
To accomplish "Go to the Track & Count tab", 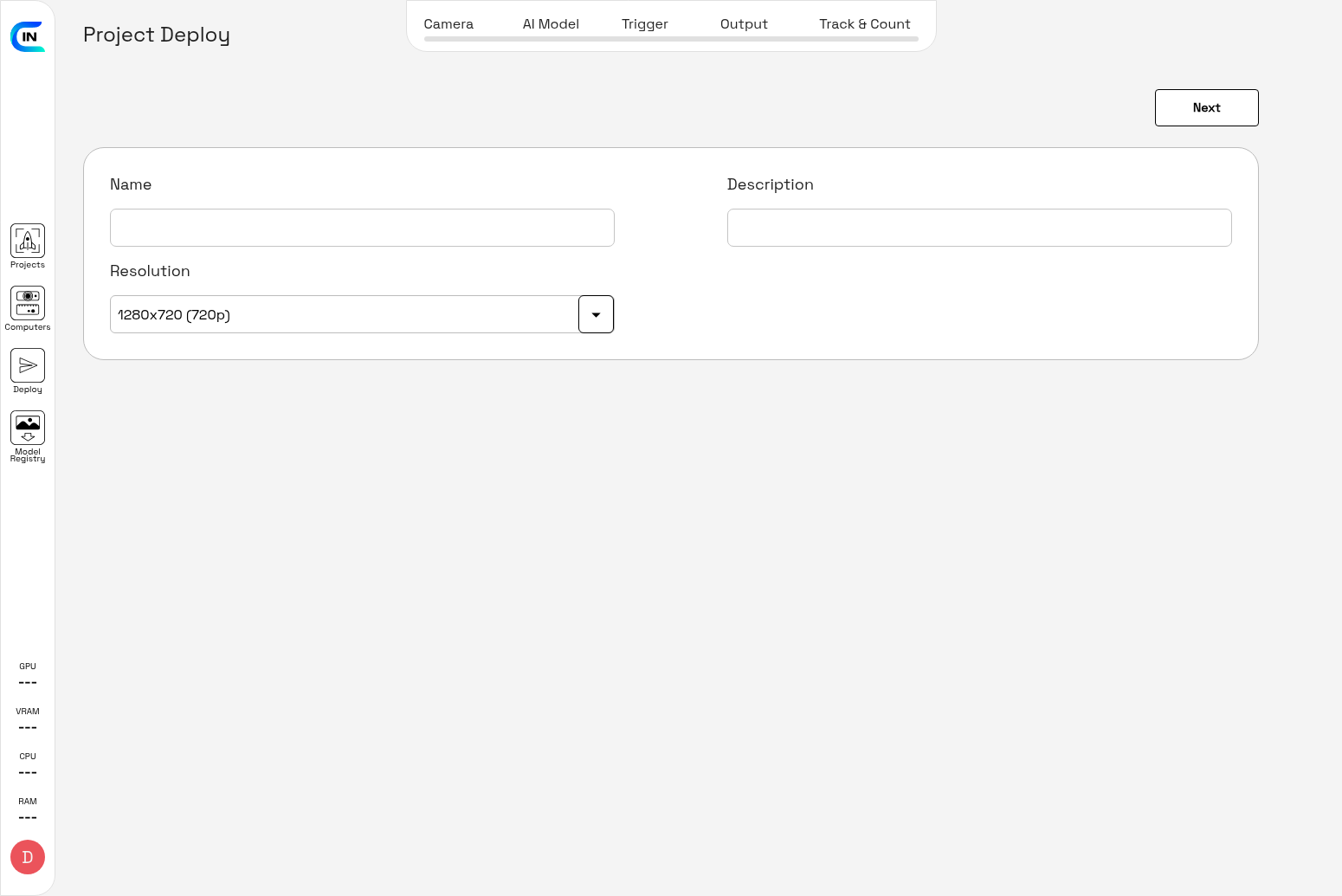I will 864,24.
